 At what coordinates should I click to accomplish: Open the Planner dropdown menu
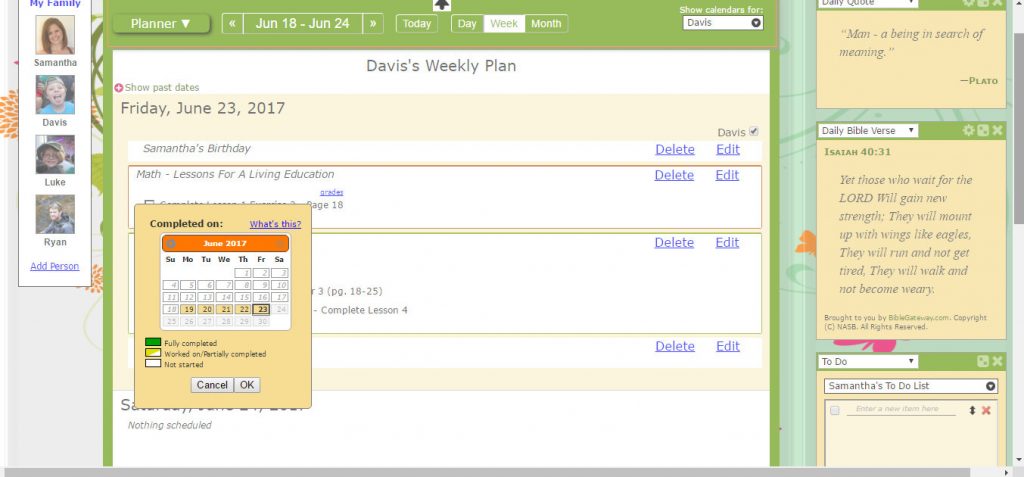(160, 24)
